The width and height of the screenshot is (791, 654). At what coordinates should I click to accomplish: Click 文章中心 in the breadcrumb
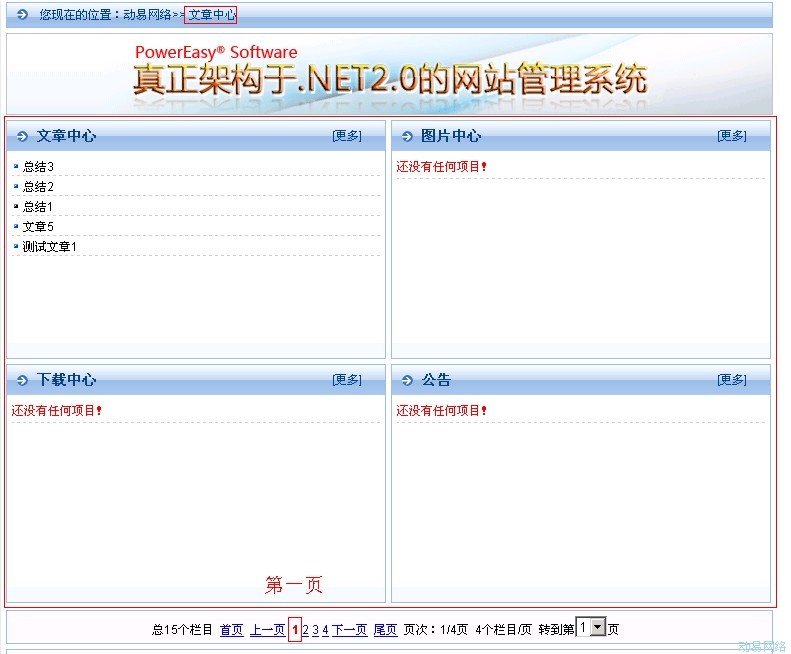[211, 15]
